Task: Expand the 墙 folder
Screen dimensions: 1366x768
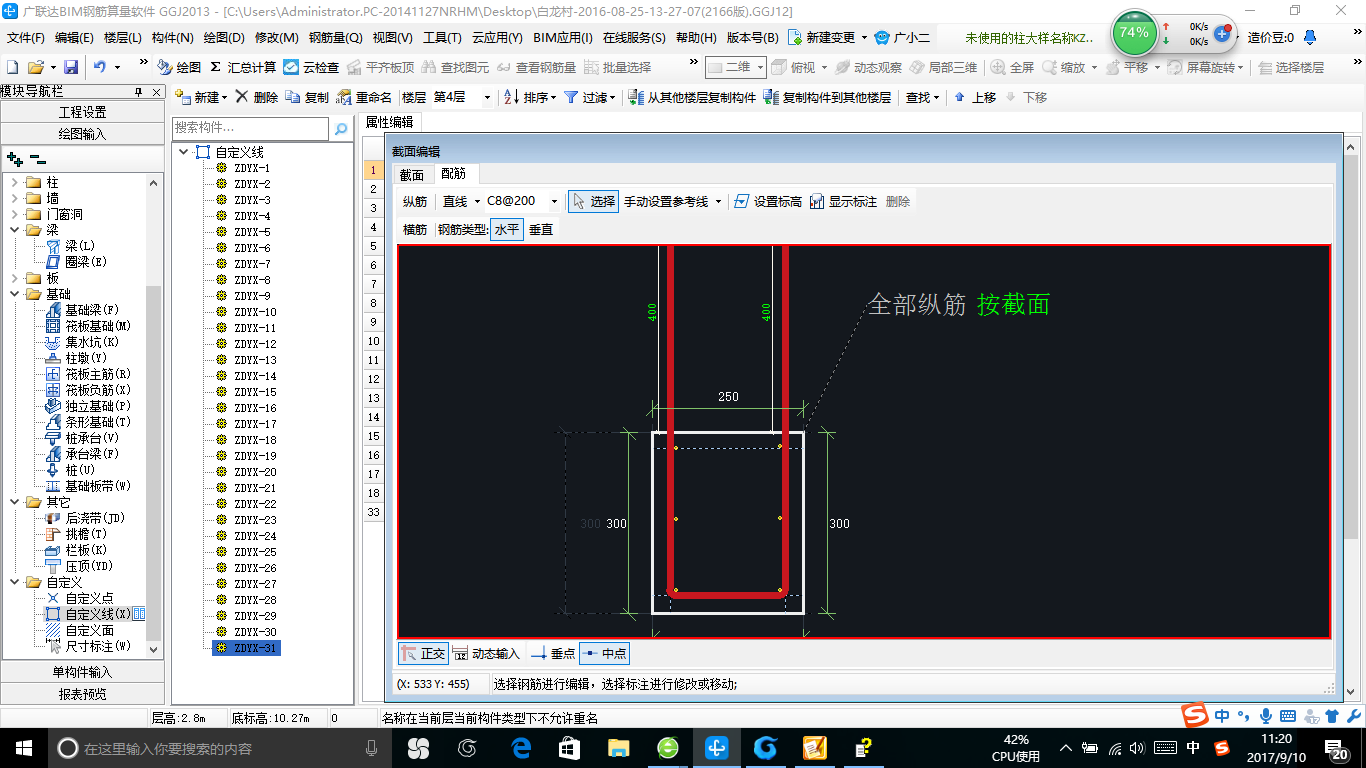Action: pyautogui.click(x=15, y=198)
